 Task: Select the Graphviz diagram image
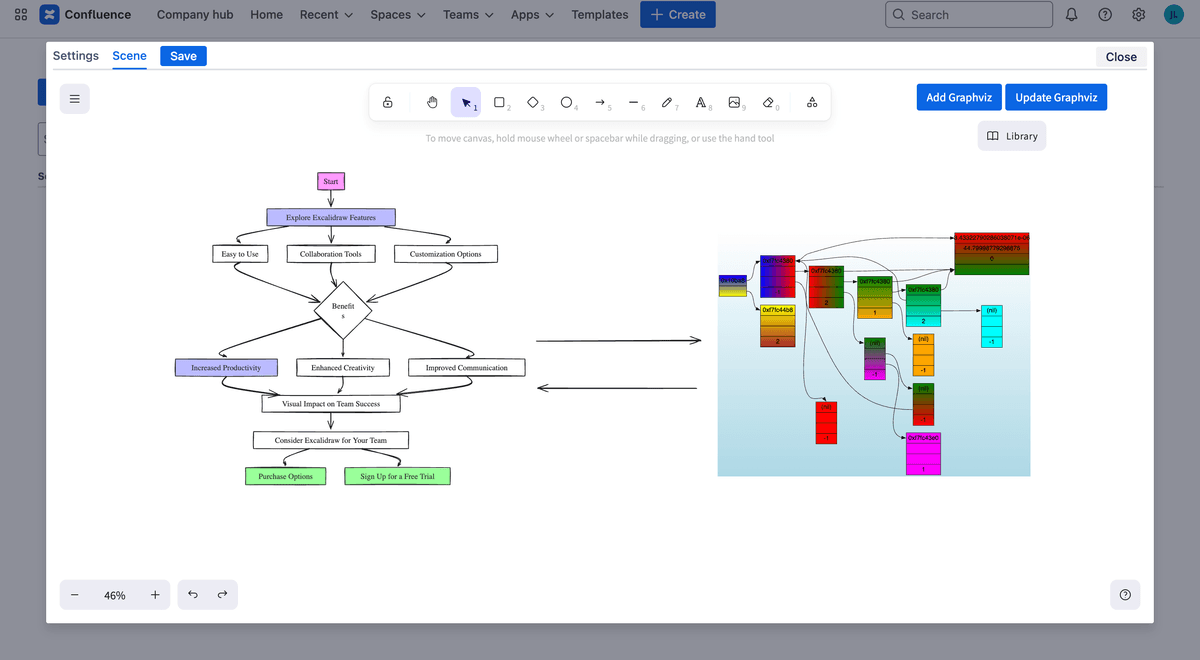(874, 356)
